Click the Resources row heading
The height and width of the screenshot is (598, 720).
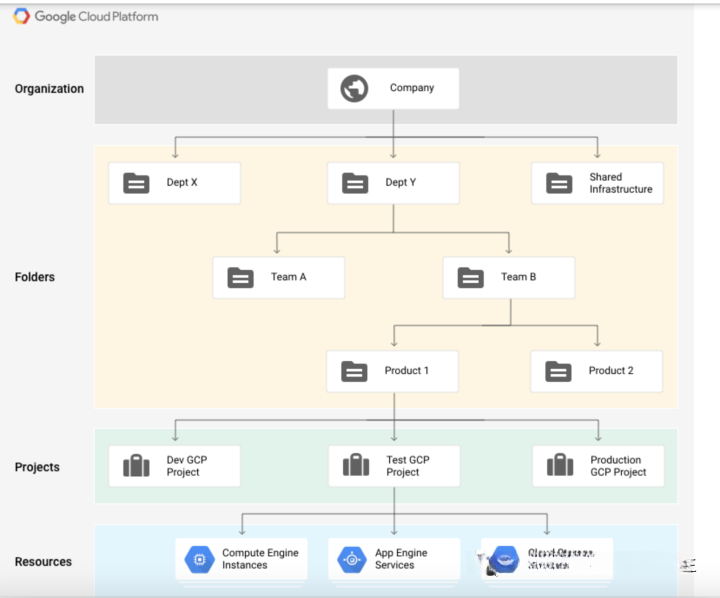tap(43, 562)
